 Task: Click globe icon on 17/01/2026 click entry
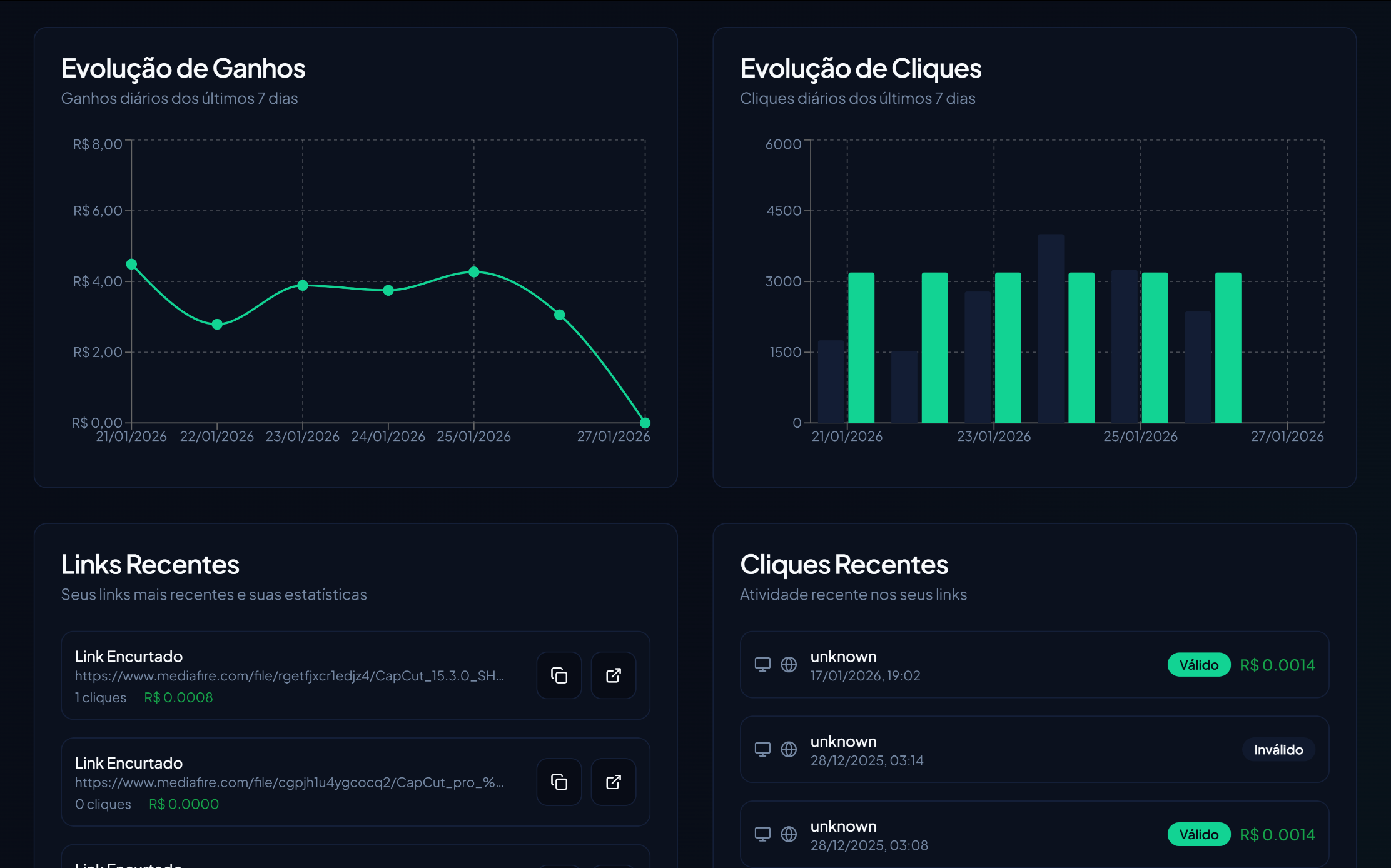(x=789, y=664)
